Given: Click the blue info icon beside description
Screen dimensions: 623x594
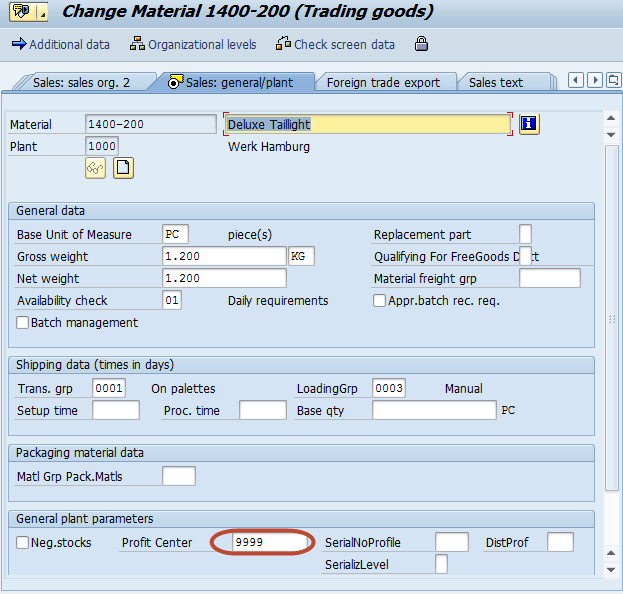Looking at the screenshot, I should pyautogui.click(x=529, y=124).
